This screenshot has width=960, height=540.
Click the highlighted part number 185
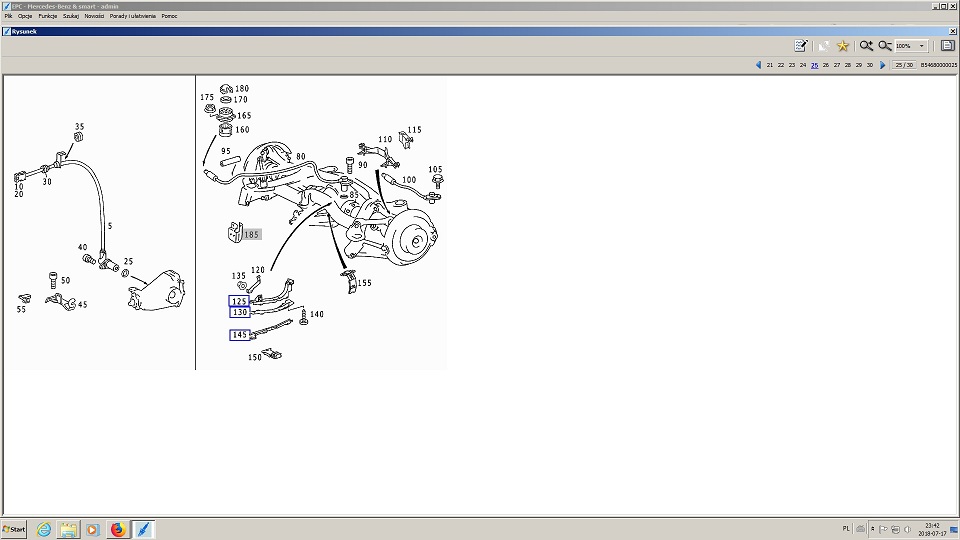[x=251, y=235]
